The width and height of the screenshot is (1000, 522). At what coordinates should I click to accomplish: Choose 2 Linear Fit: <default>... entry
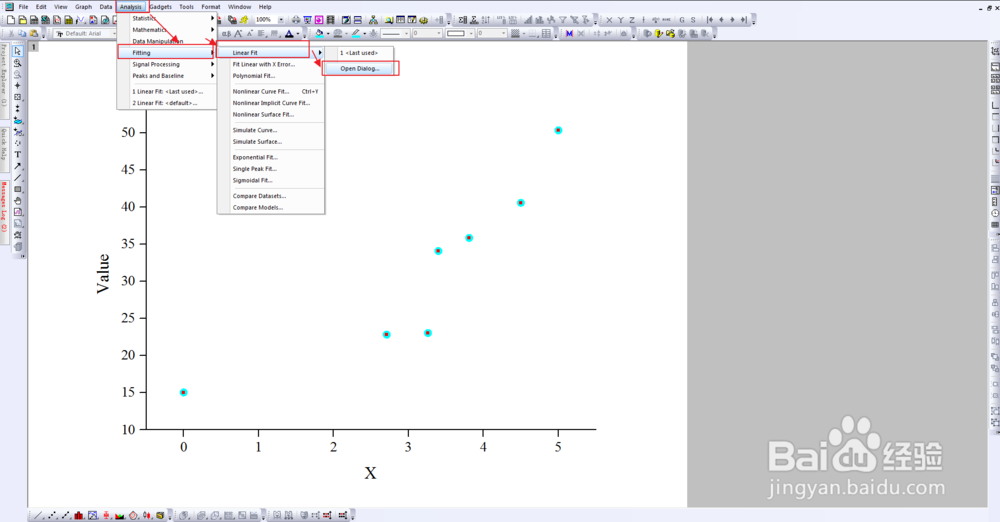tap(166, 103)
